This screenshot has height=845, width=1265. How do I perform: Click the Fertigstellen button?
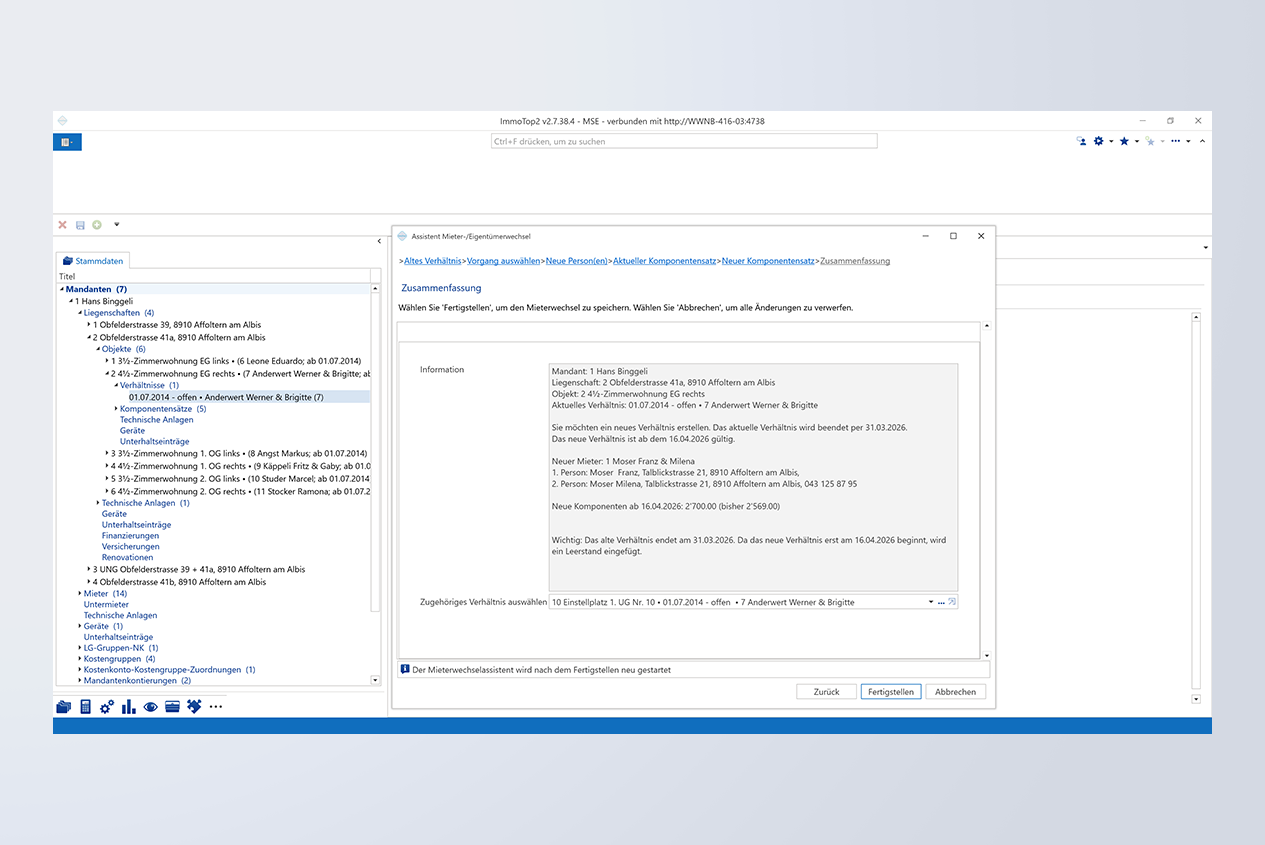(x=890, y=691)
